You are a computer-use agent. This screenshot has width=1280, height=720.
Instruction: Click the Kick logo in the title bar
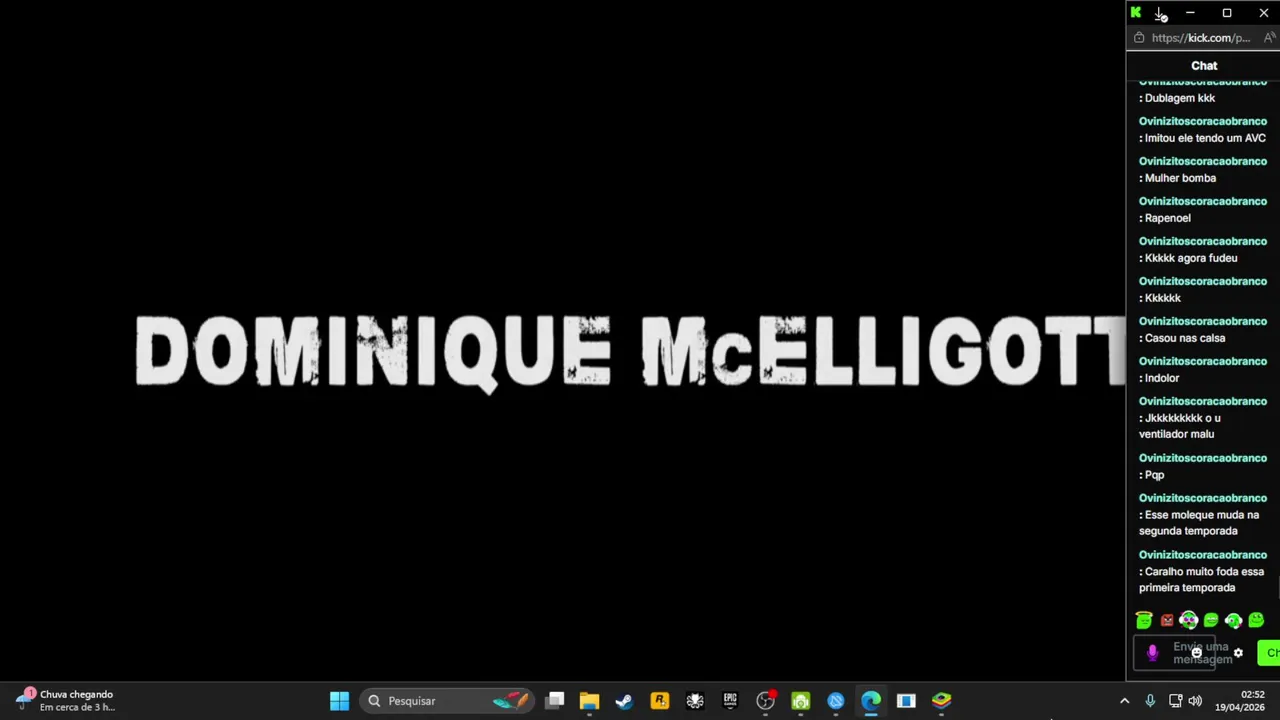1136,13
